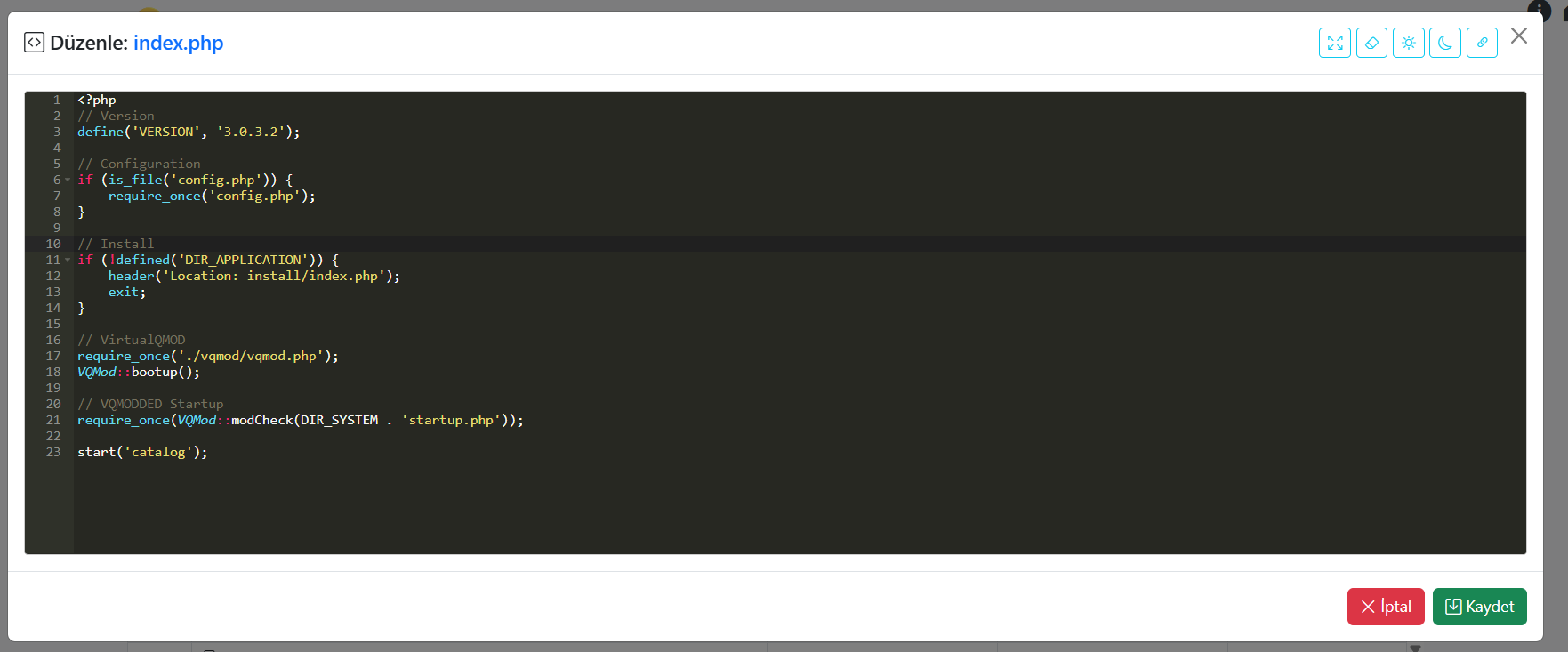Click line number 23 in gutter
1568x652 pixels.
pyautogui.click(x=53, y=452)
